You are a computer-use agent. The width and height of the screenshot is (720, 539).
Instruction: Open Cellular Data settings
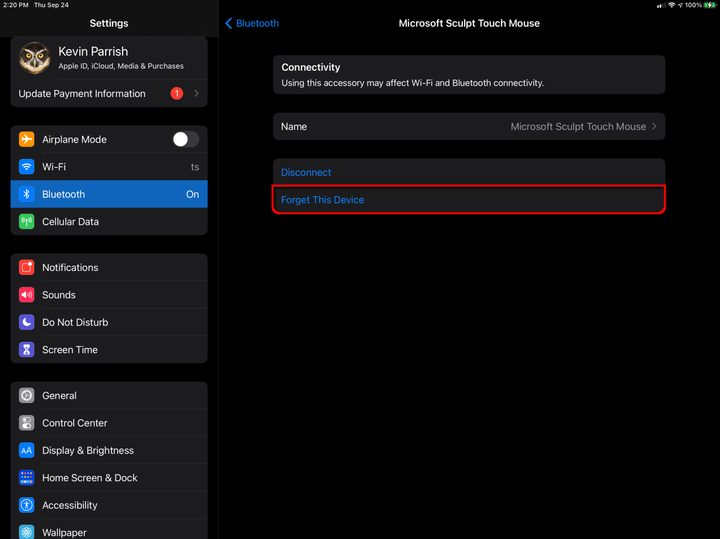[109, 221]
